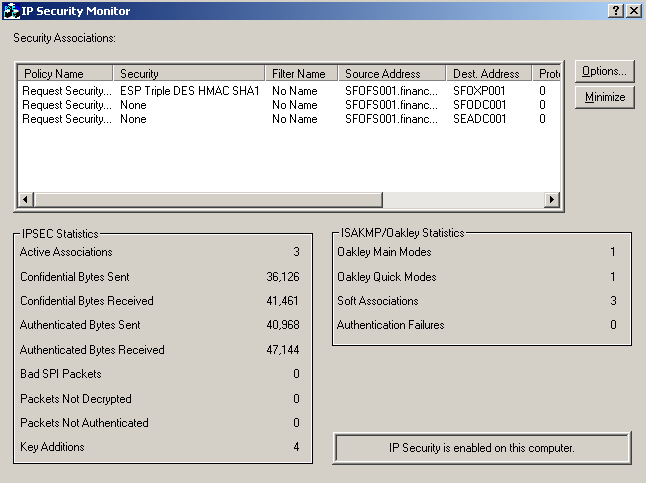Open the Options dialog
The width and height of the screenshot is (646, 483).
tap(603, 71)
